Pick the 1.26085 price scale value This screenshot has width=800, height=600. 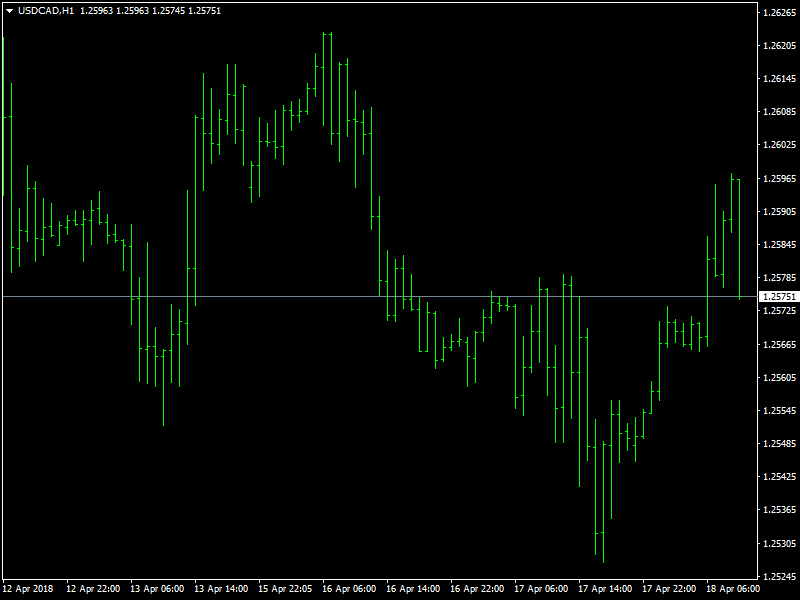779,112
